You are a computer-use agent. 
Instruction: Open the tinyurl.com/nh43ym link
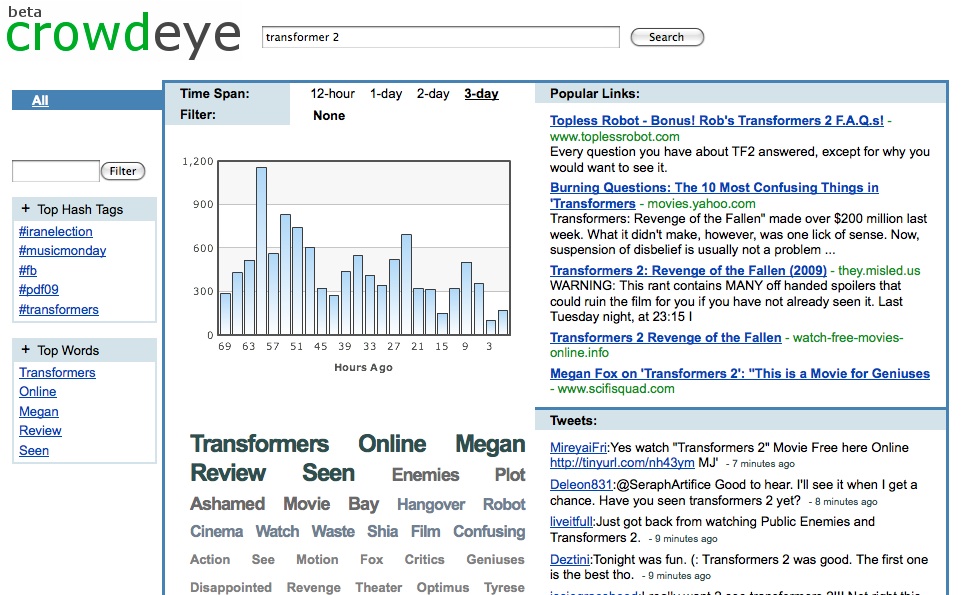pos(622,463)
